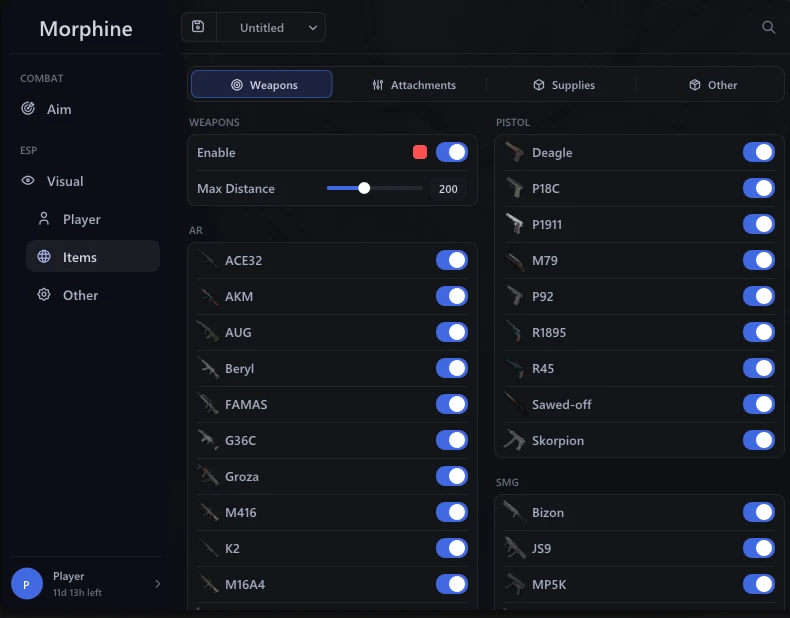790x618 pixels.
Task: Click the Items globe icon
Action: [x=44, y=256]
